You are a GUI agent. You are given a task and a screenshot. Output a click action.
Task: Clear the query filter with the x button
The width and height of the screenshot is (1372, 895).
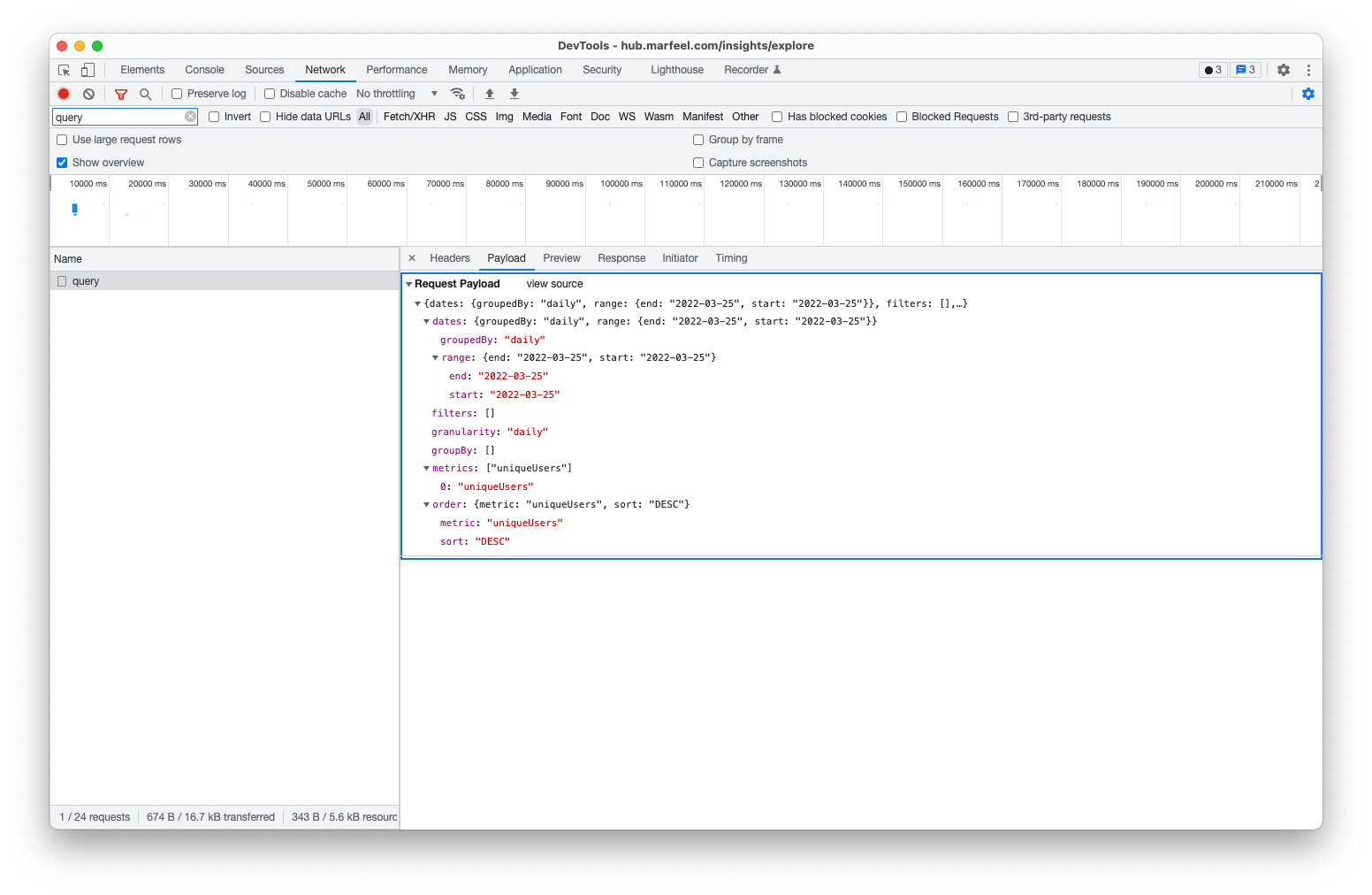pos(190,116)
